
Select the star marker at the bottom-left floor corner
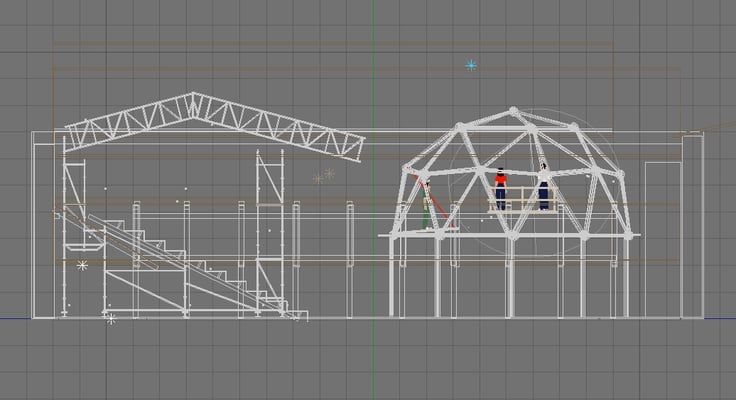pyautogui.click(x=110, y=318)
